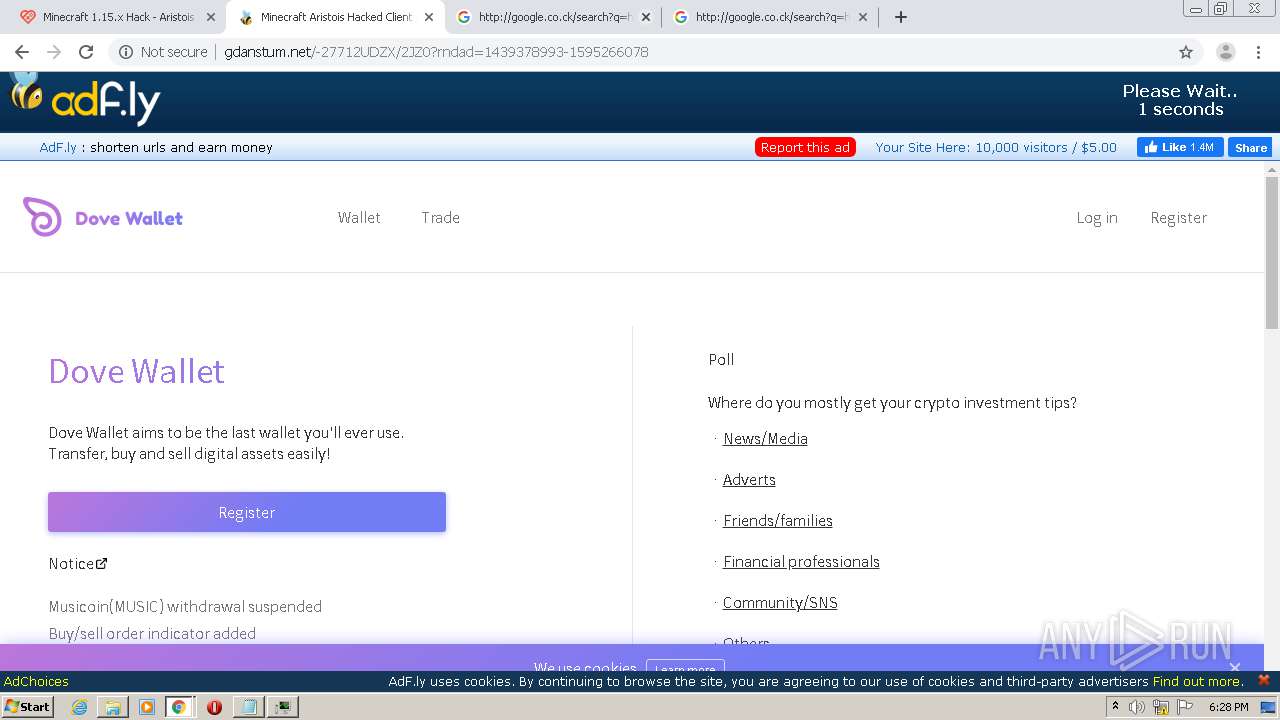Click the AdChoices link
This screenshot has width=1280, height=720.
tap(36, 681)
